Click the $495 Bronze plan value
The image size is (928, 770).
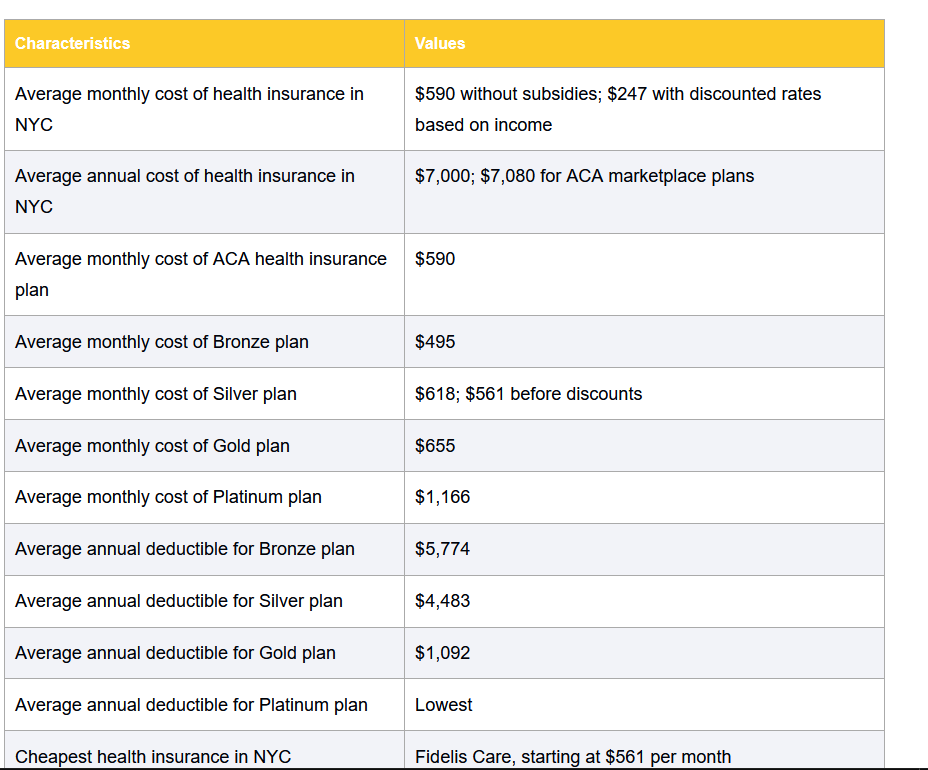435,342
